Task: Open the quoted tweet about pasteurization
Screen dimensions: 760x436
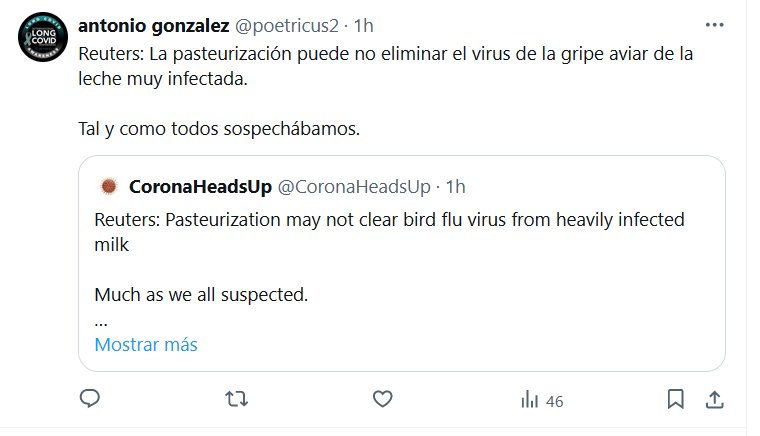Action: [x=390, y=230]
